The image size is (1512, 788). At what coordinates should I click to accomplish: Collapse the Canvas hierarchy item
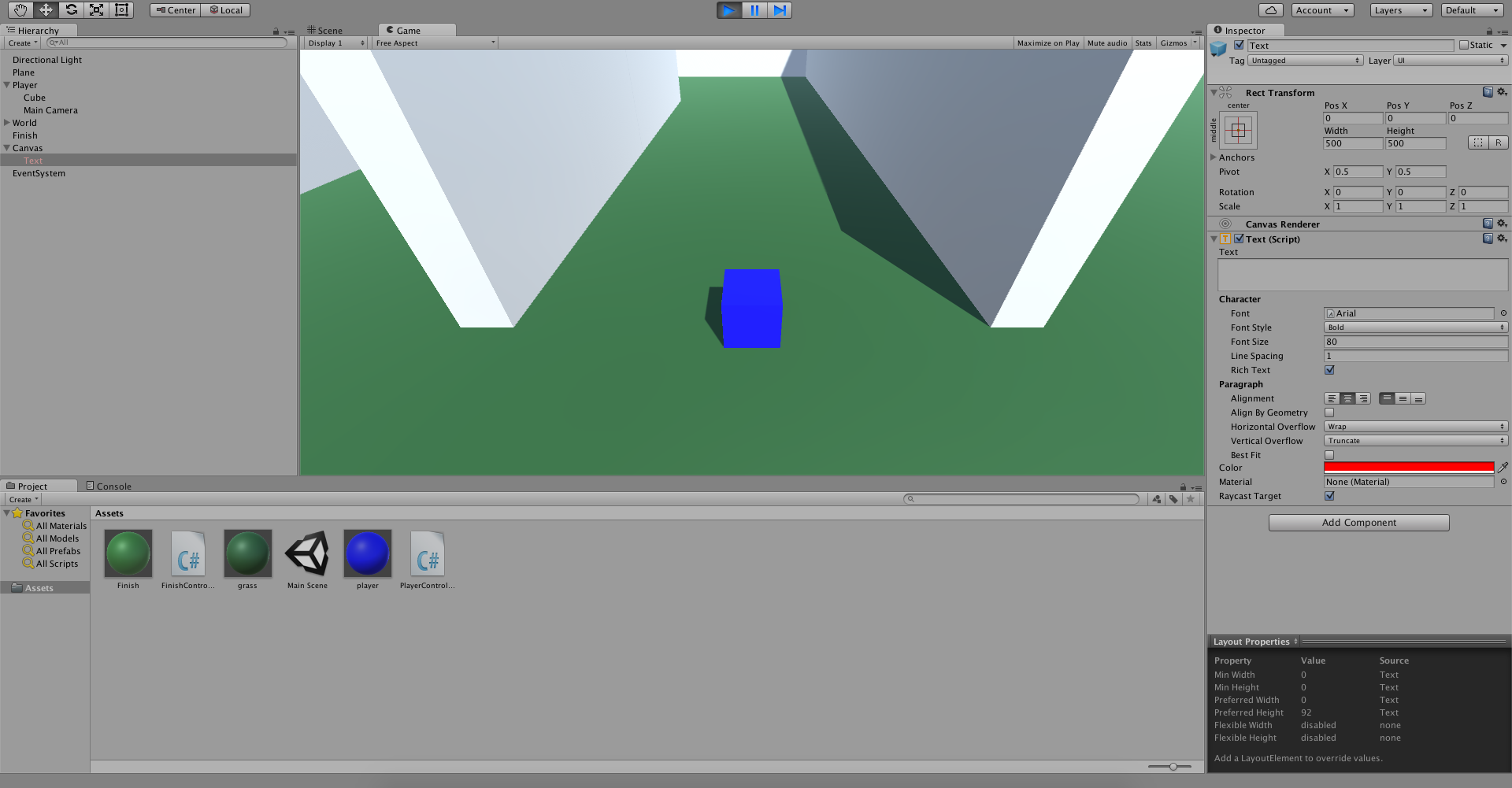pyautogui.click(x=6, y=148)
